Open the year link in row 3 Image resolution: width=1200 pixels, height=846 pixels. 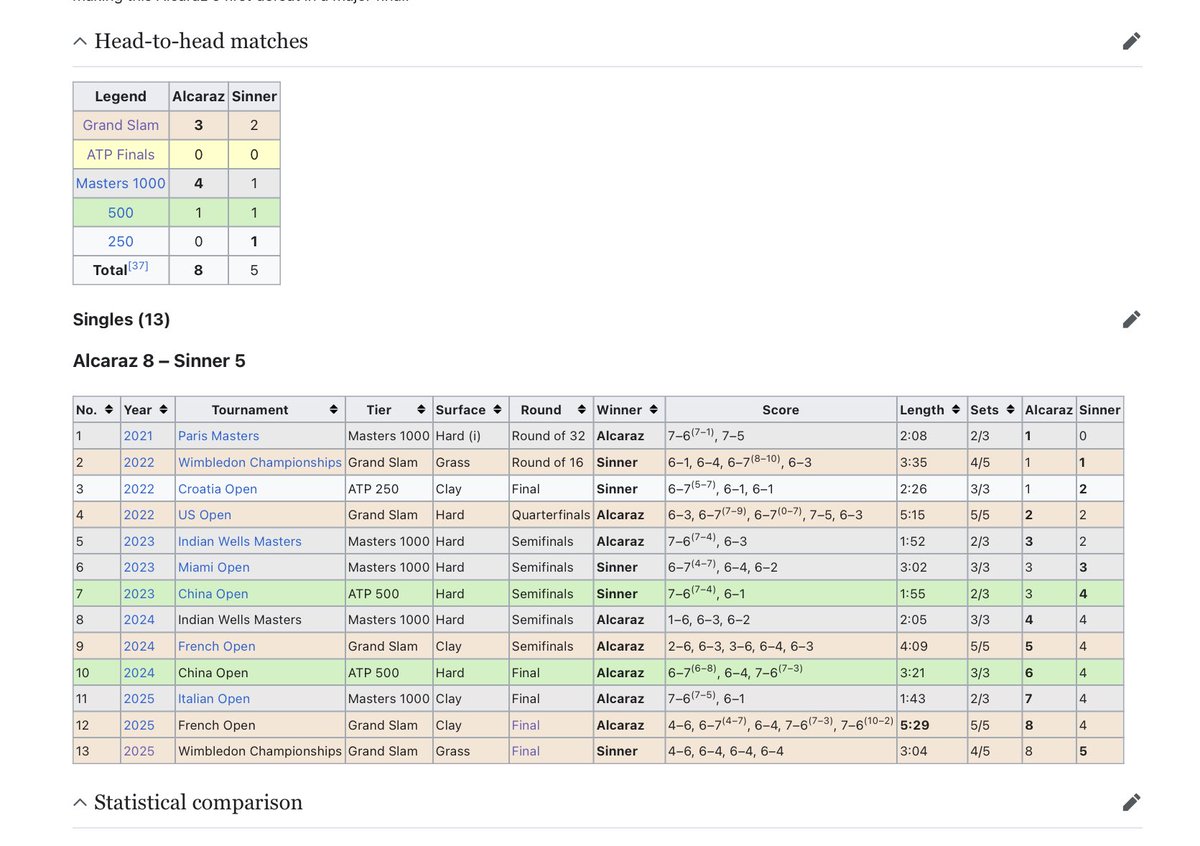(x=139, y=489)
